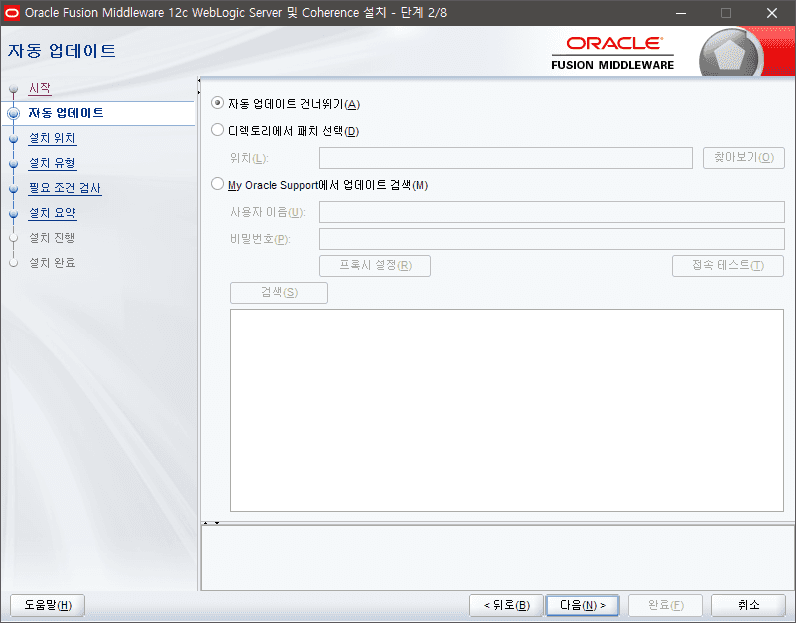The height and width of the screenshot is (623, 796).
Task: Open the 도움말(H) help button
Action: click(x=47, y=605)
